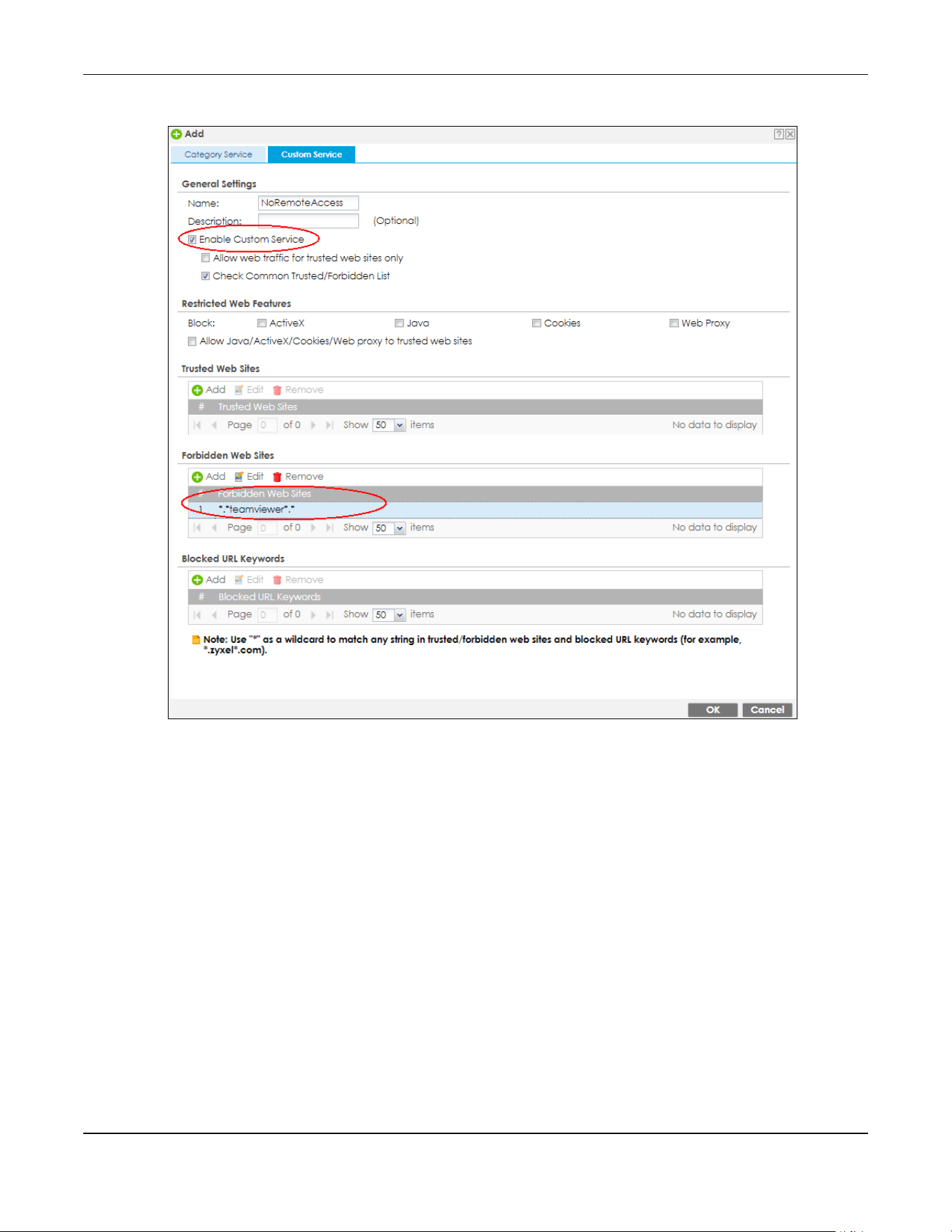Click last page icon in Forbidden Web Sites pager
This screenshot has height=1232, width=952.
[329, 528]
